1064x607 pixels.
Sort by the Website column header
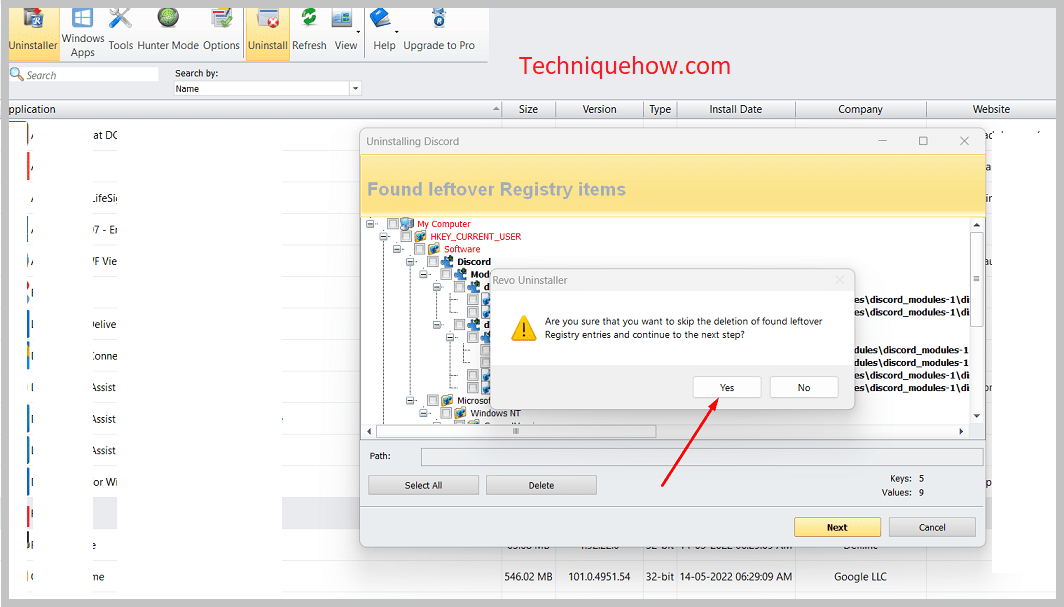[991, 109]
